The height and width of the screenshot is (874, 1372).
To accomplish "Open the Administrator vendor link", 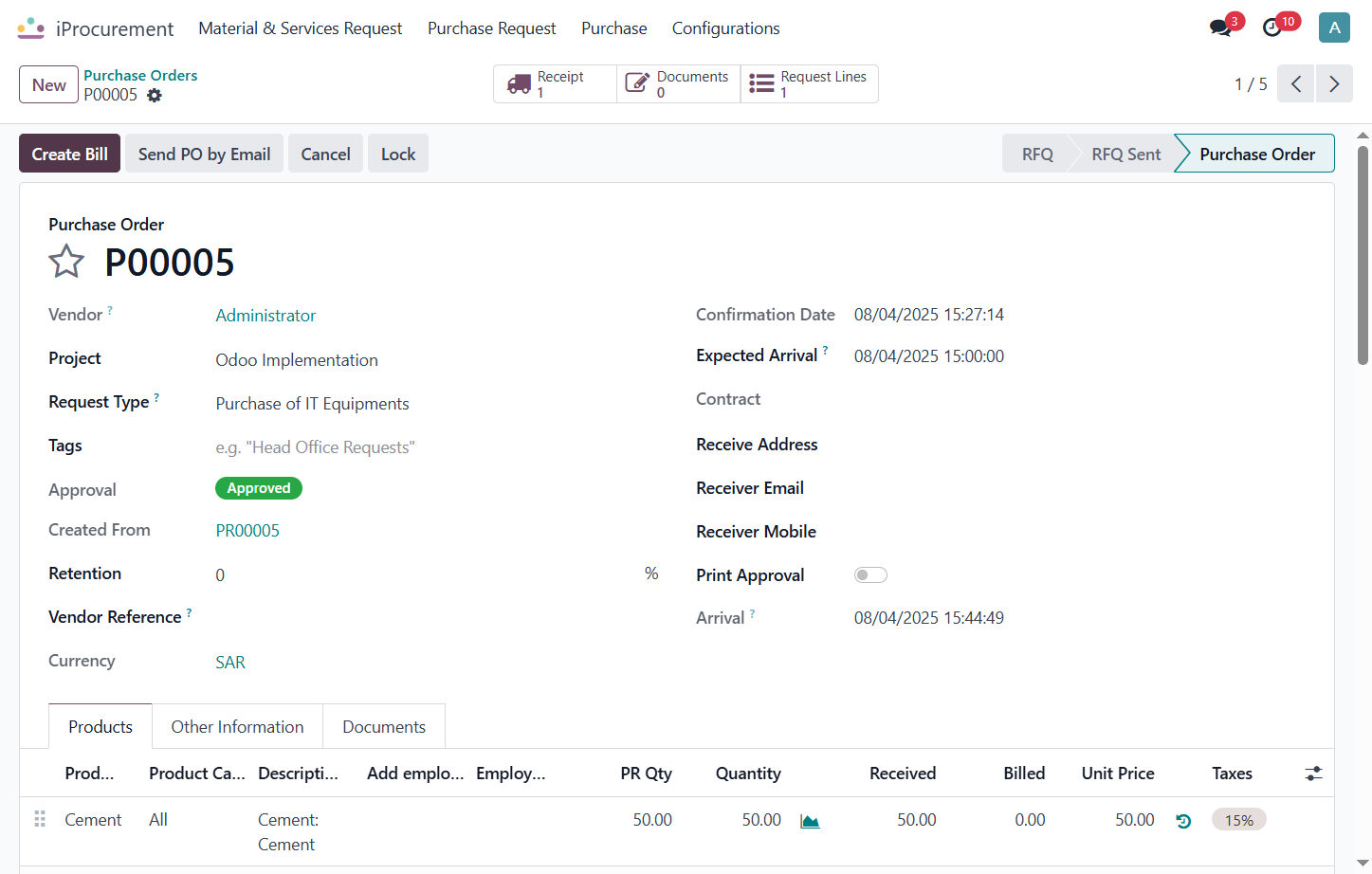I will pos(265,316).
